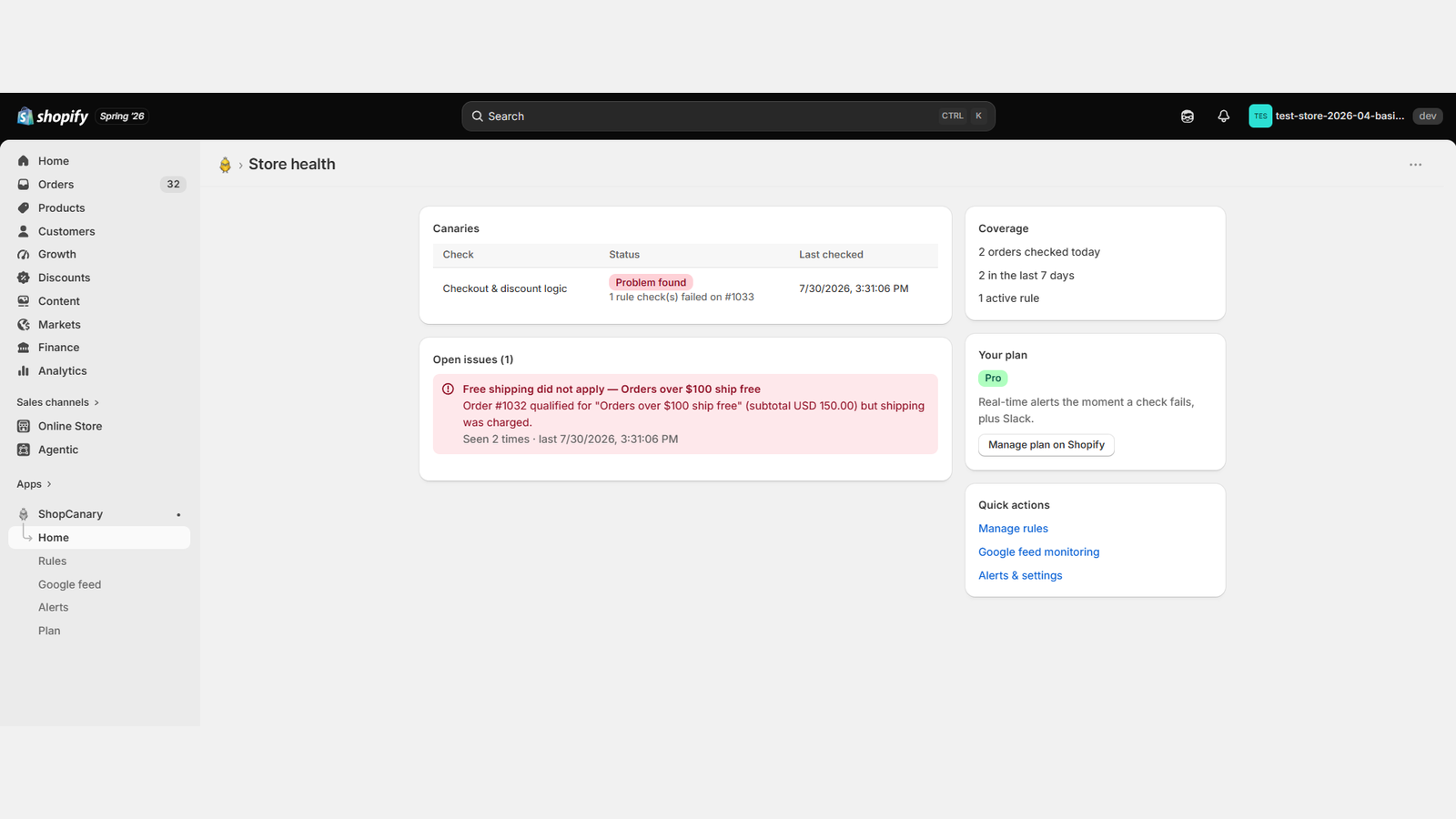Click the ShopCanary bird icon in breadcrumb
Screen dimensions: 1456x819
point(225,165)
